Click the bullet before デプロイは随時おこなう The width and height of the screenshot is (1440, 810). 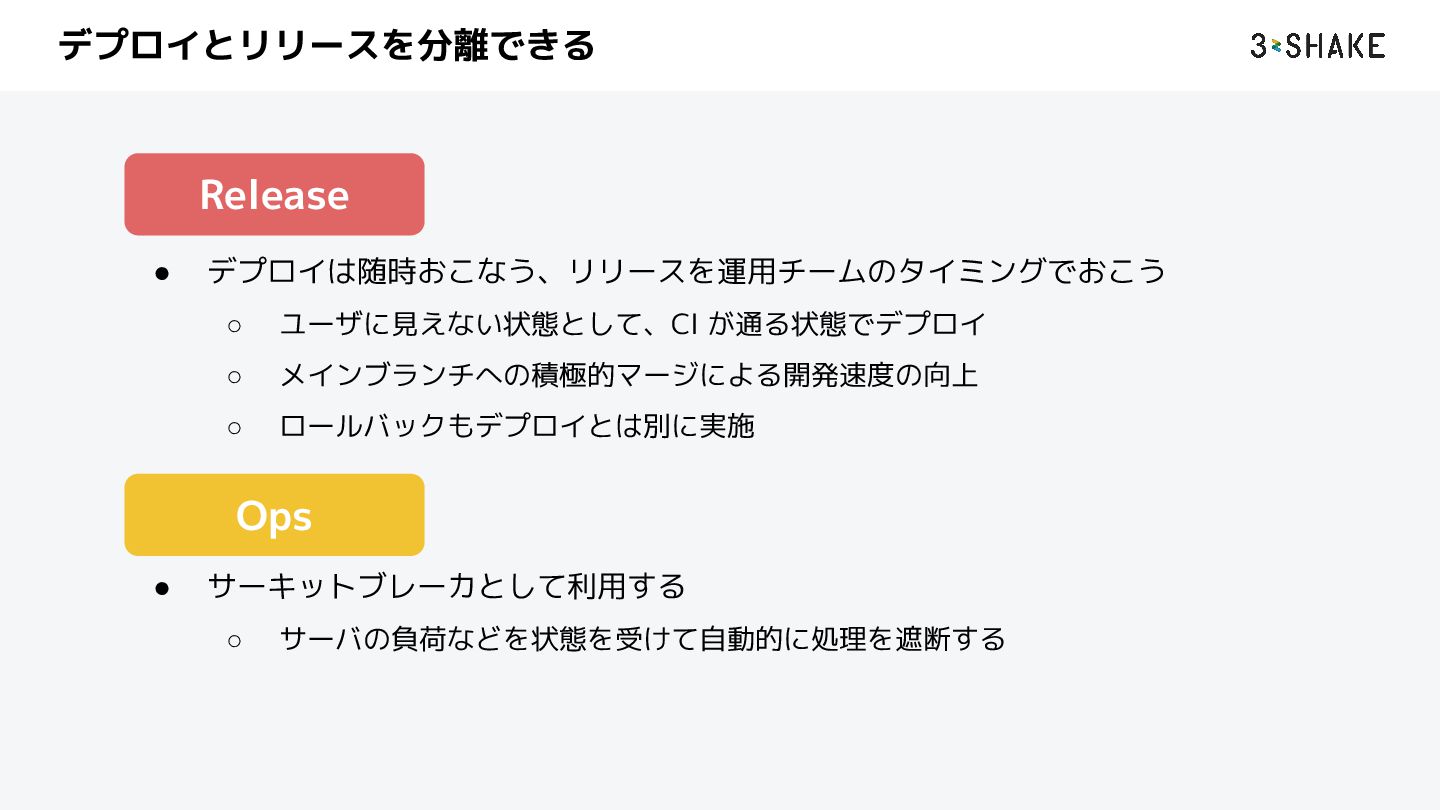[x=162, y=273]
